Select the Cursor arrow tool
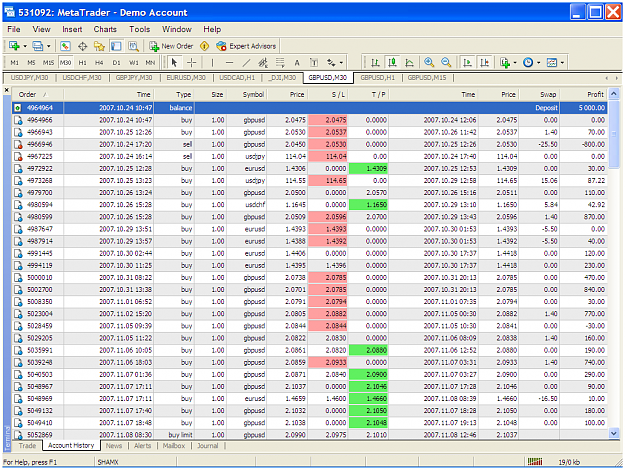This screenshot has width=625, height=470. tap(174, 63)
